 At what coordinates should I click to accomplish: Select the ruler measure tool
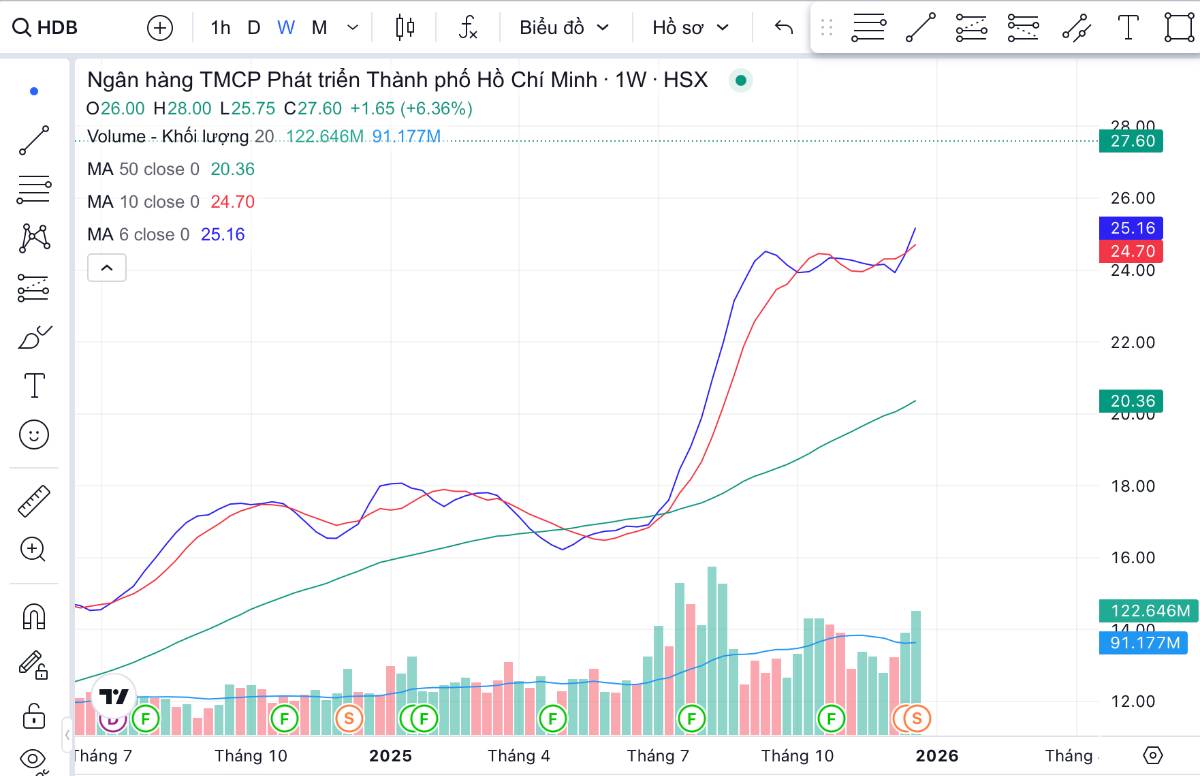(x=34, y=501)
